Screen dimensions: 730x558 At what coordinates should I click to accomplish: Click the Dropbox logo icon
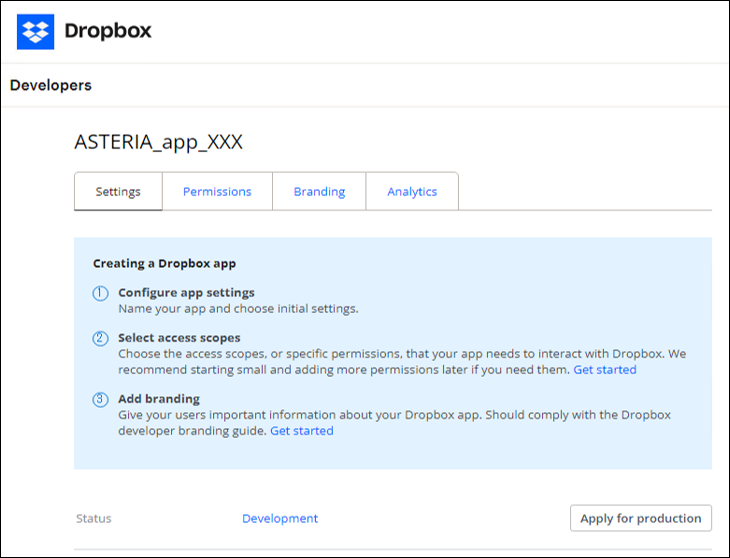(35, 32)
